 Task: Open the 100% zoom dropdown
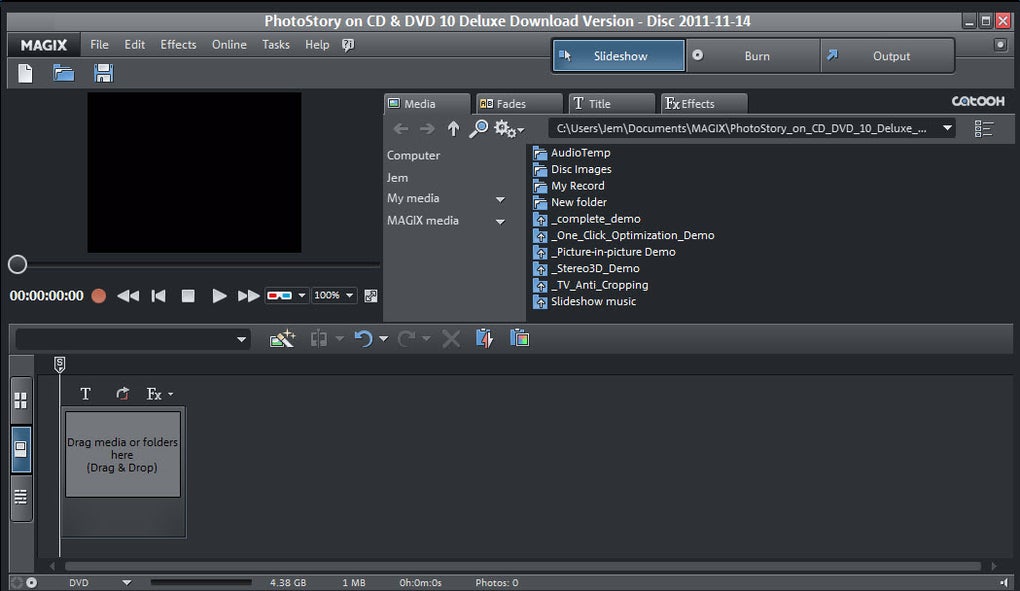tap(349, 296)
